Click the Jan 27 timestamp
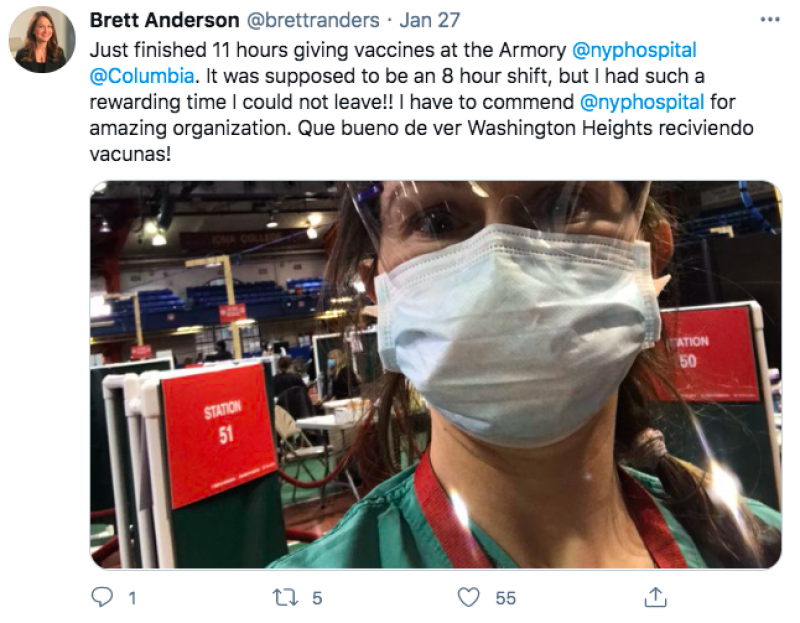Screen dimensions: 800x623 tap(430, 20)
